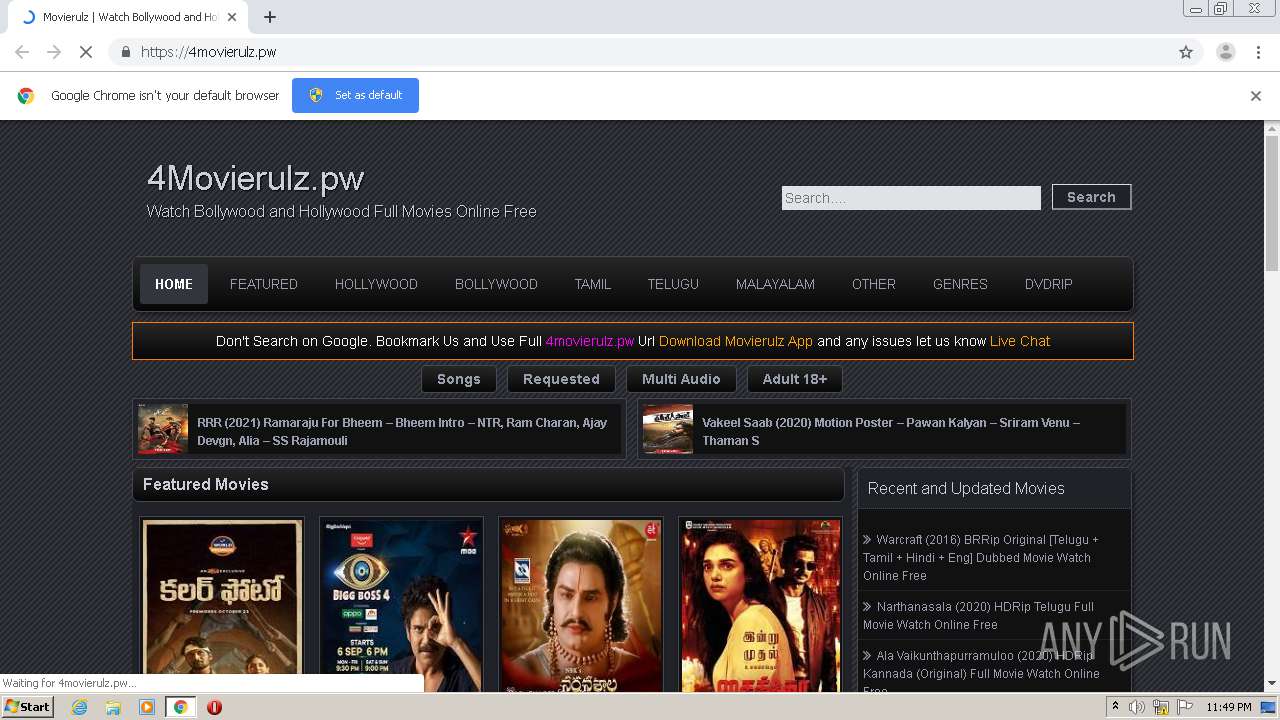
Task: Open the GENRES menu item
Action: click(960, 284)
